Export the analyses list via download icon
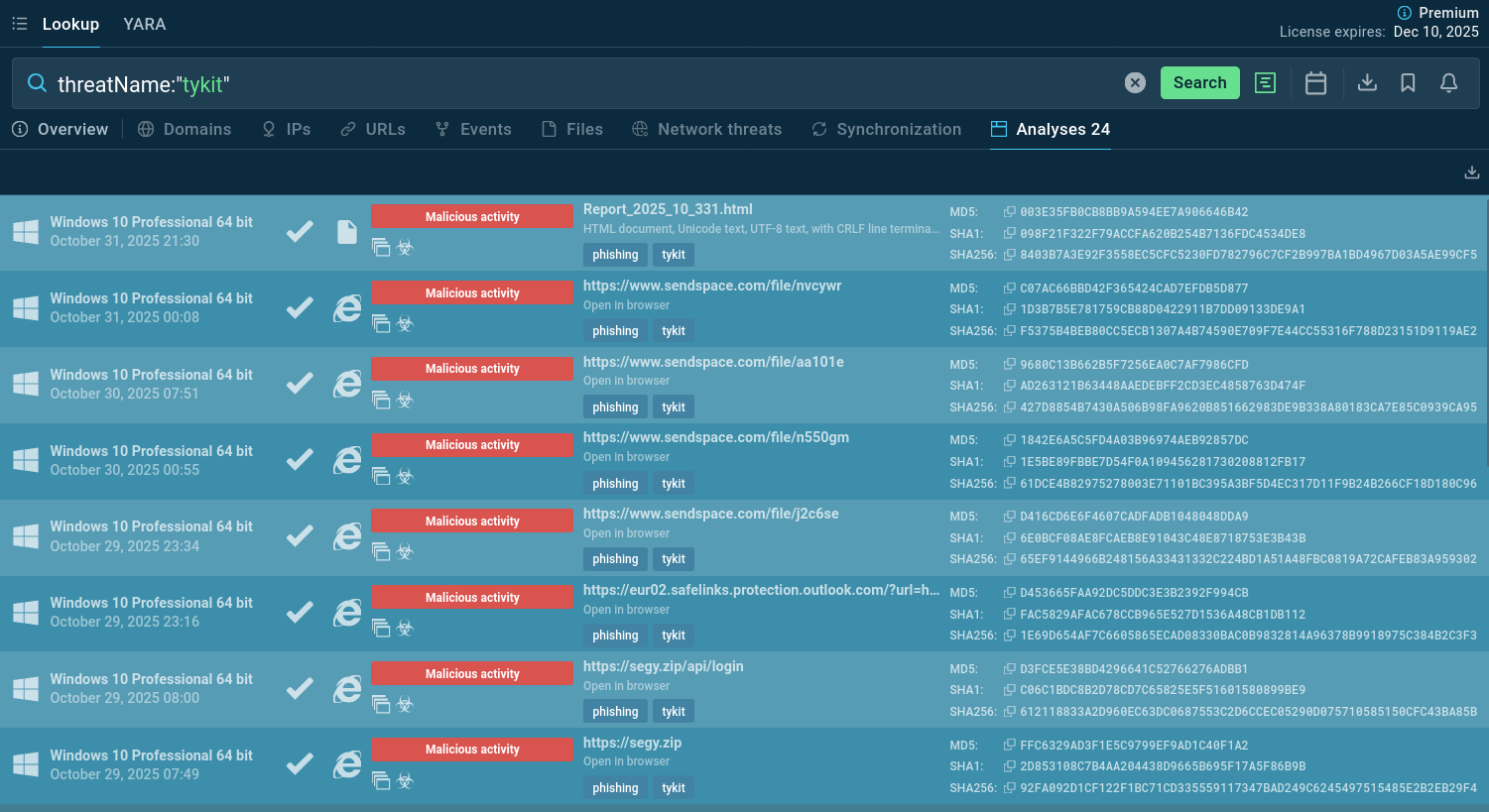Image resolution: width=1489 pixels, height=812 pixels. click(x=1471, y=173)
